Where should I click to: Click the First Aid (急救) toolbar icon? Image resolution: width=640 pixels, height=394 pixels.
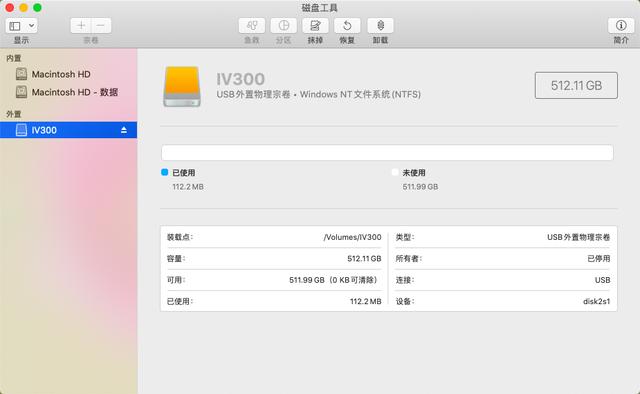252,26
